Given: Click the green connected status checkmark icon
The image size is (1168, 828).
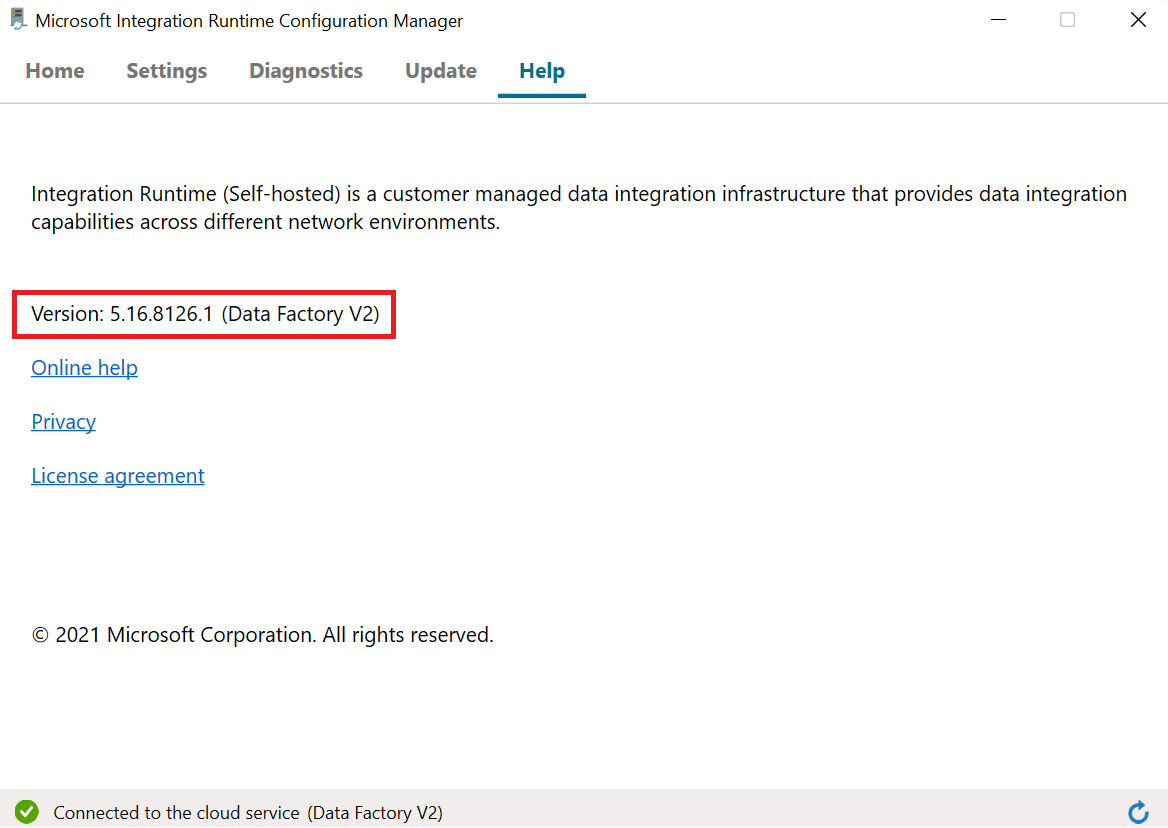Looking at the screenshot, I should click(27, 812).
